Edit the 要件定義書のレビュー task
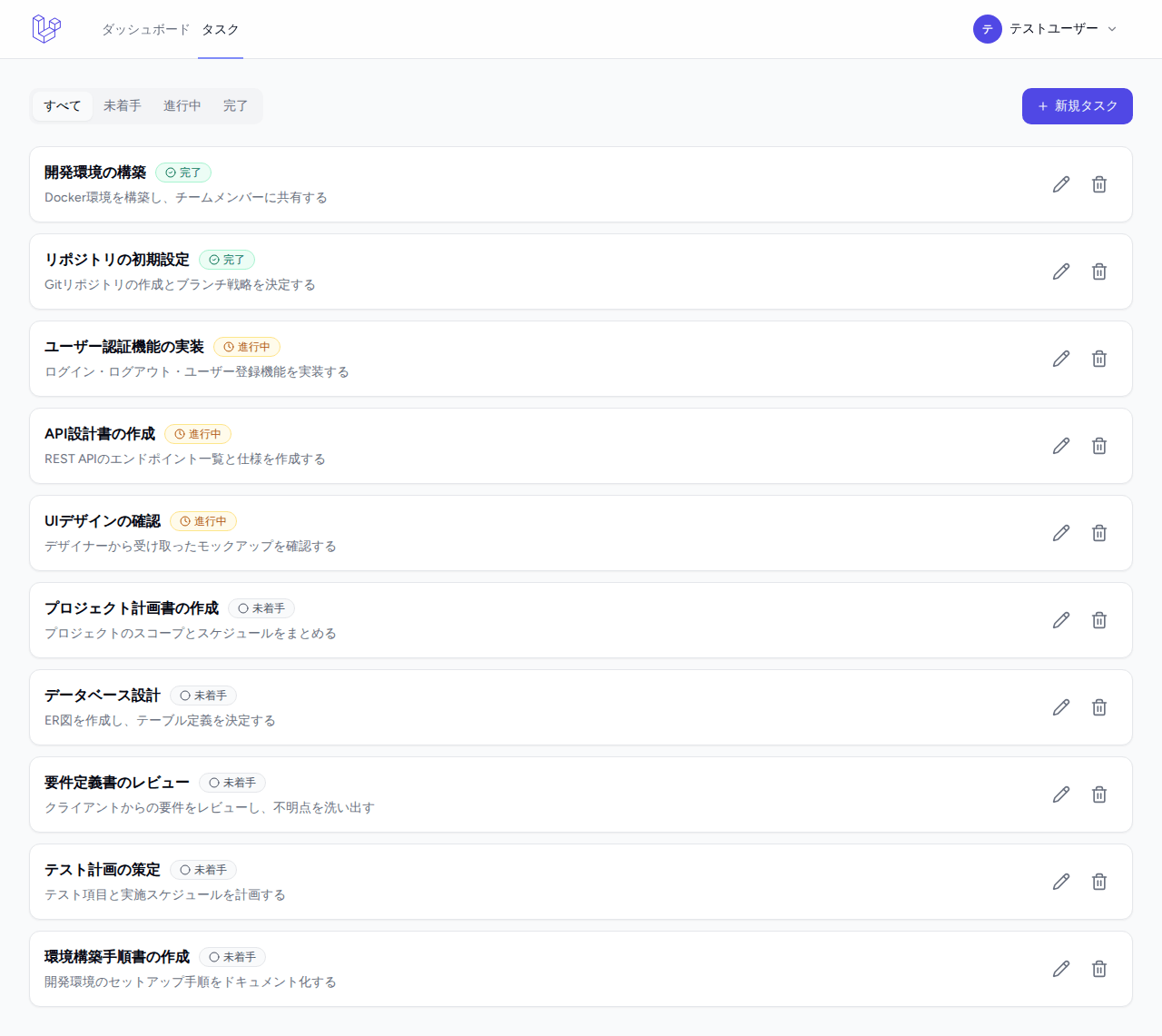The height and width of the screenshot is (1036, 1162). 1061,794
